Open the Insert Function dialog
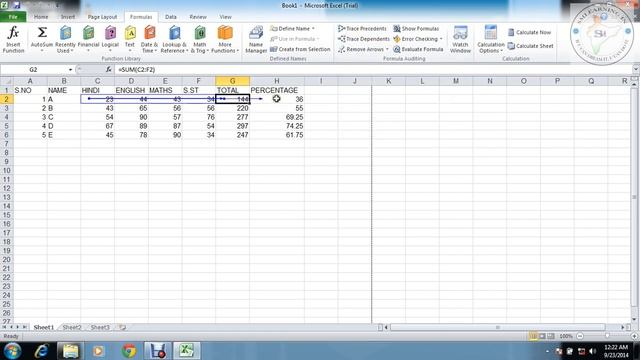The image size is (640, 360). click(13, 39)
